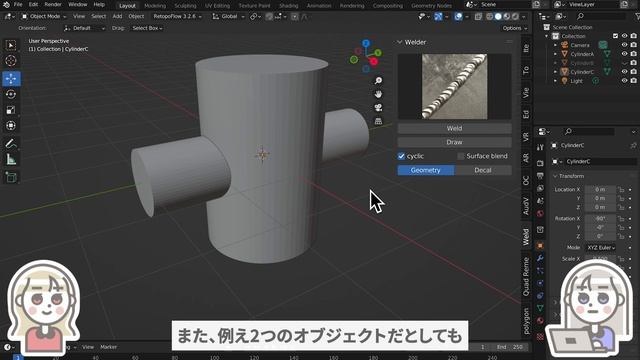Toggle camera view icon in viewport
Screen dimensions: 640x360
[x=378, y=108]
